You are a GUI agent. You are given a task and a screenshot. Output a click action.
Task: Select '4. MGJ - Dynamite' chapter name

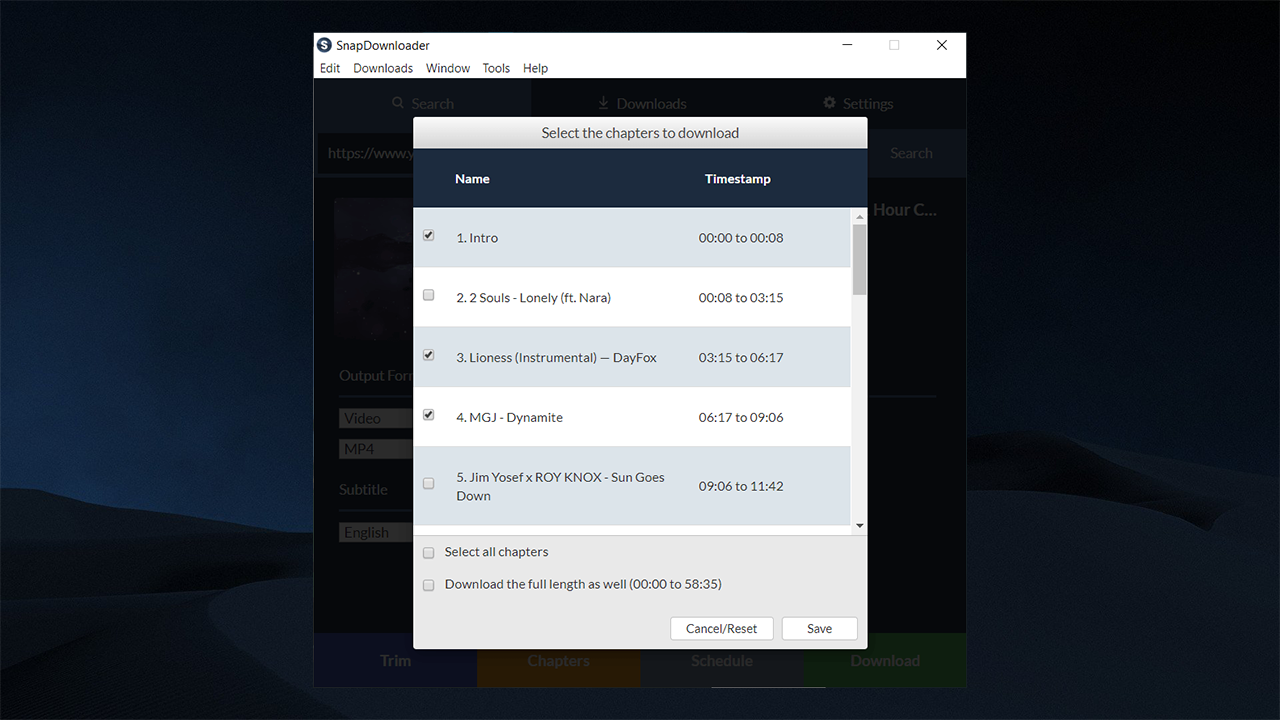click(509, 418)
